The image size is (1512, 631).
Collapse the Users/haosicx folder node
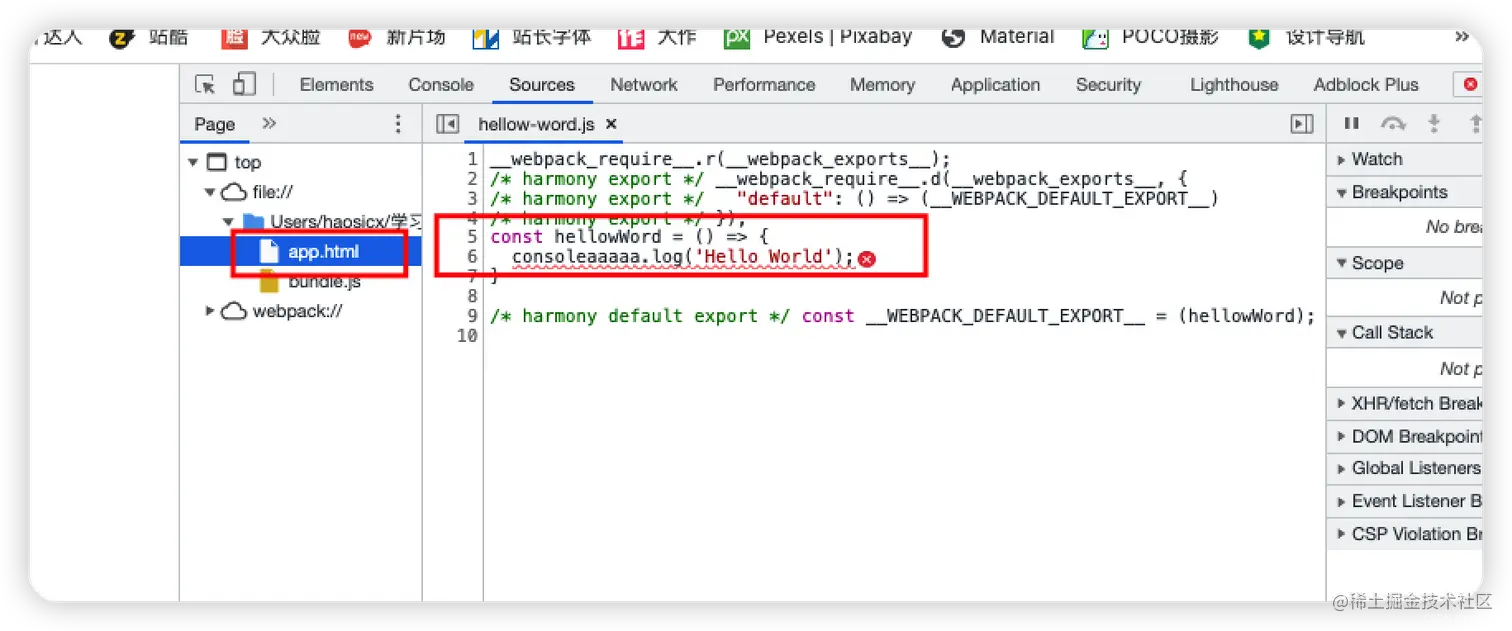click(228, 221)
